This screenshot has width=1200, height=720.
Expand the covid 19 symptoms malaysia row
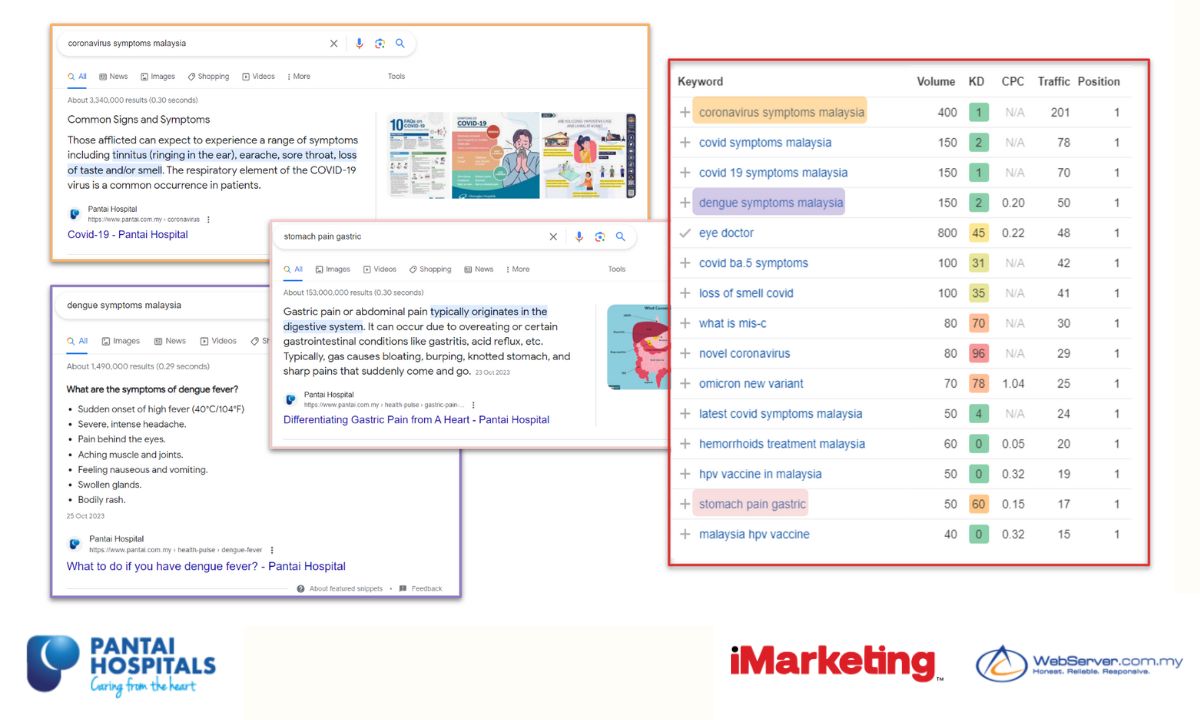tap(685, 173)
